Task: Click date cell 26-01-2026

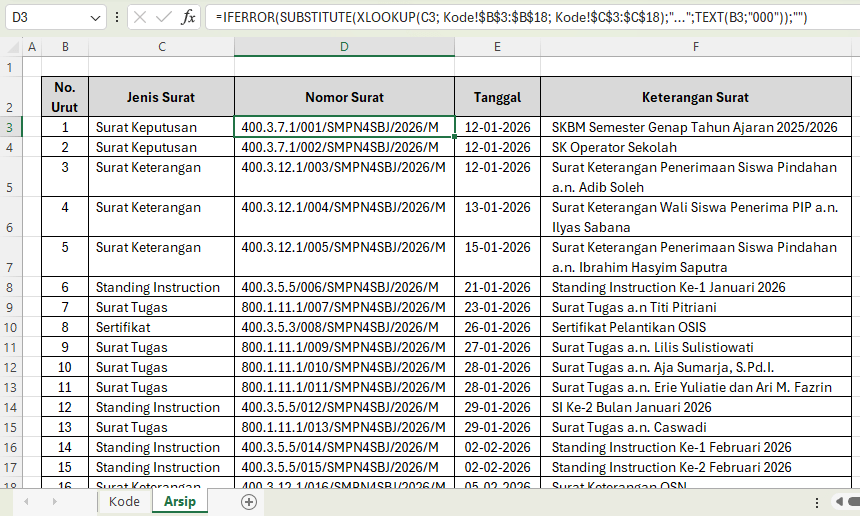Action: (x=497, y=327)
